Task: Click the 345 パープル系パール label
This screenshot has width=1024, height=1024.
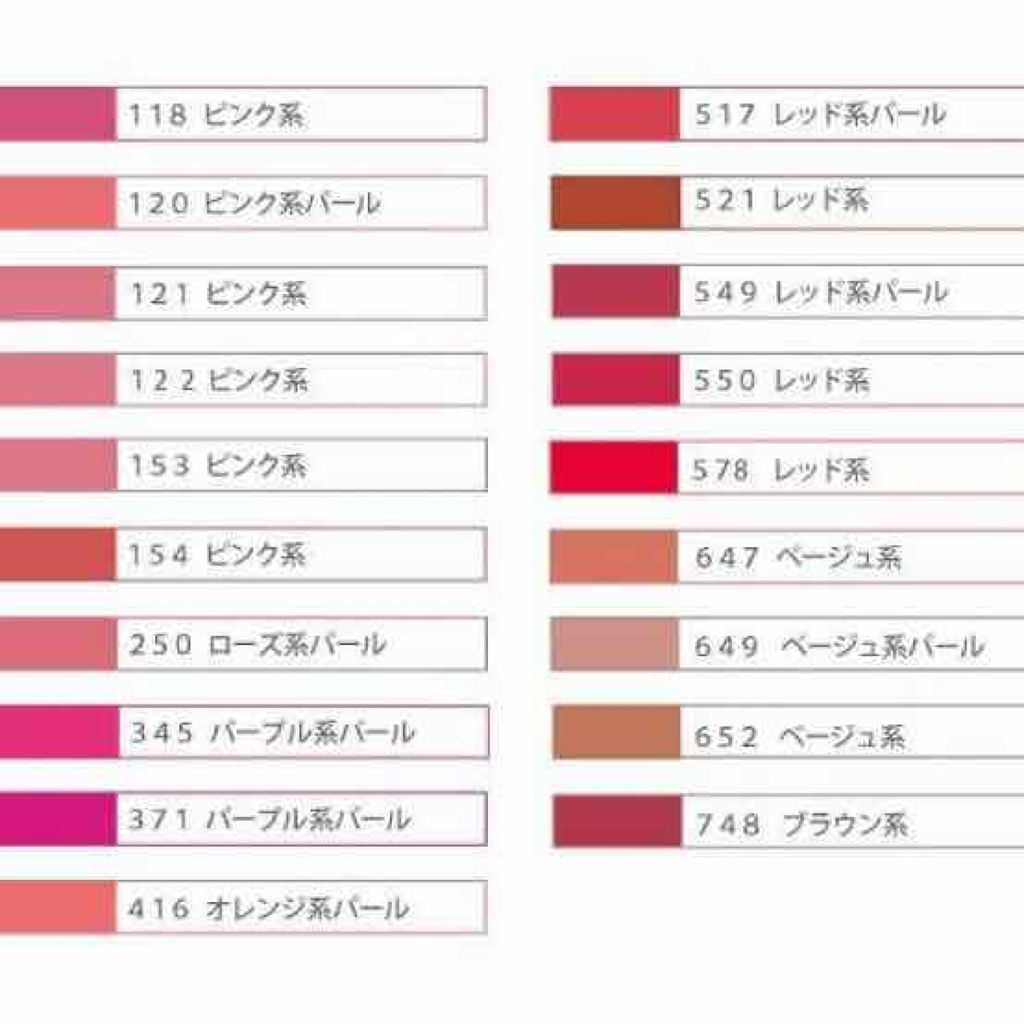Action: [x=300, y=732]
